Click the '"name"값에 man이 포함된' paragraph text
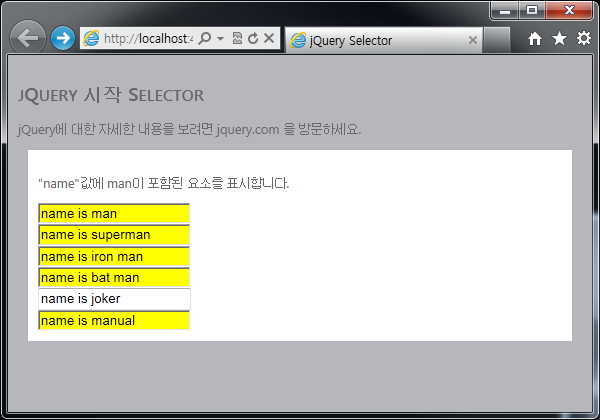Image resolution: width=600 pixels, height=420 pixels. coord(164,183)
